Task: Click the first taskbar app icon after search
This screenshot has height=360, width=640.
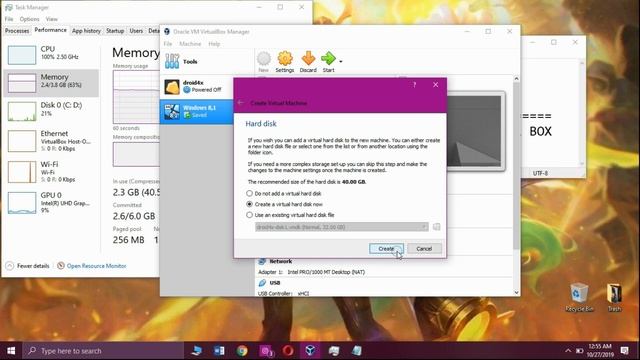Action: (x=197, y=351)
